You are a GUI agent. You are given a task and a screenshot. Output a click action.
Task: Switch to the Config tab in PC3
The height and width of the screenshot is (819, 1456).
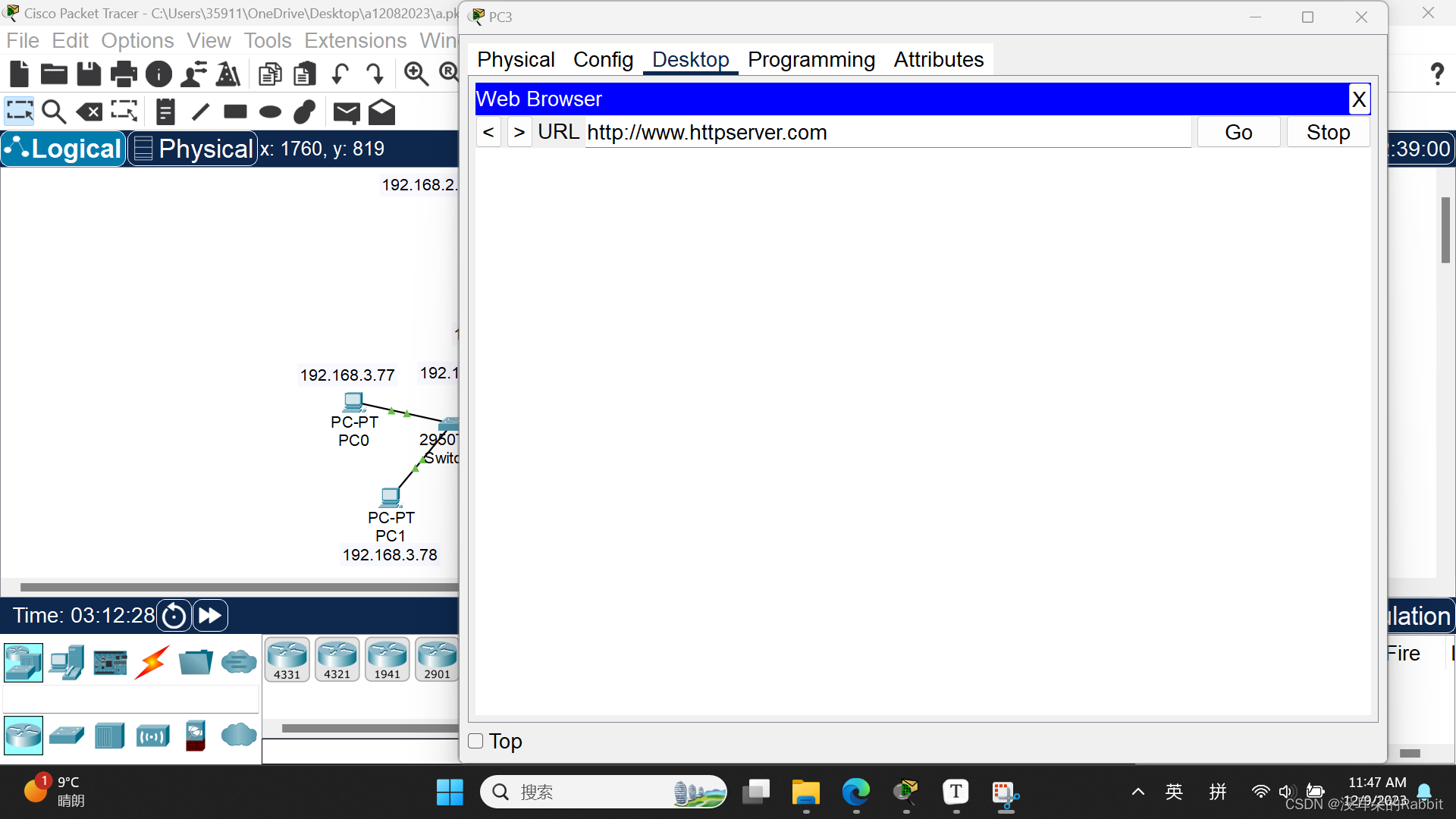tap(602, 59)
